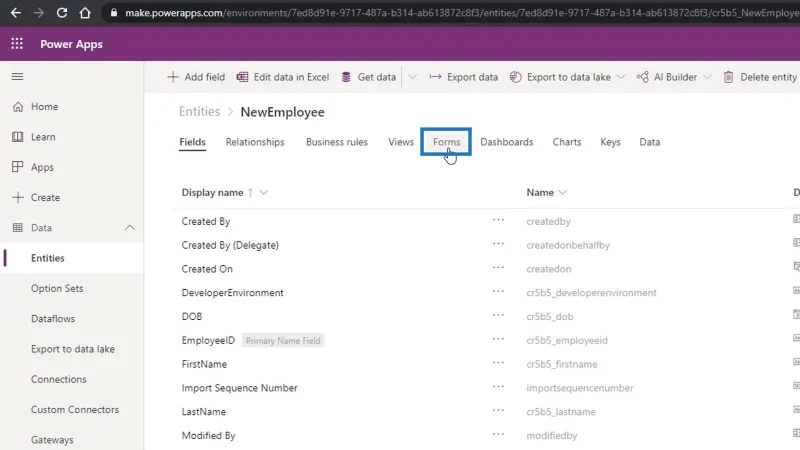Open Display name column filter dropdown
Image resolution: width=800 pixels, height=450 pixels.
point(263,192)
